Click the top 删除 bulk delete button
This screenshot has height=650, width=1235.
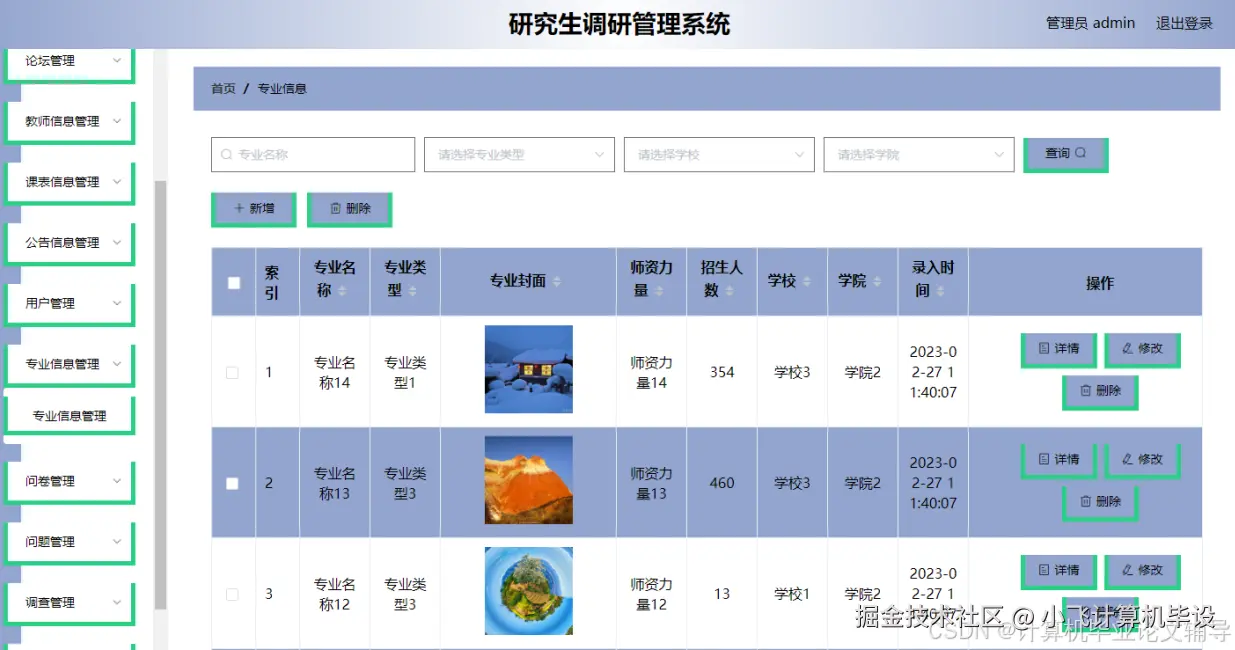click(x=349, y=209)
